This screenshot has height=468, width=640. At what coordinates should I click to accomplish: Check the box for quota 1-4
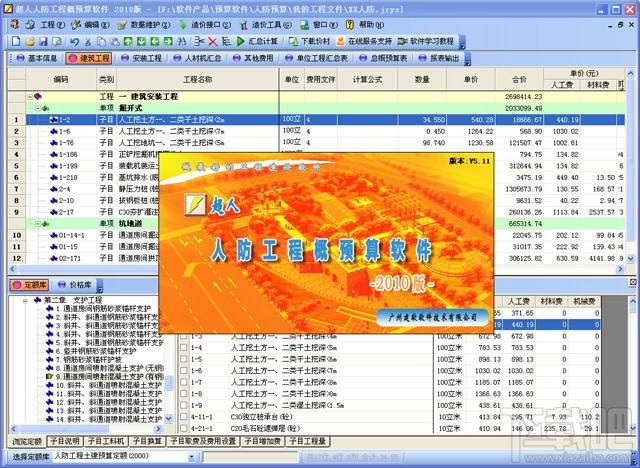(184, 348)
